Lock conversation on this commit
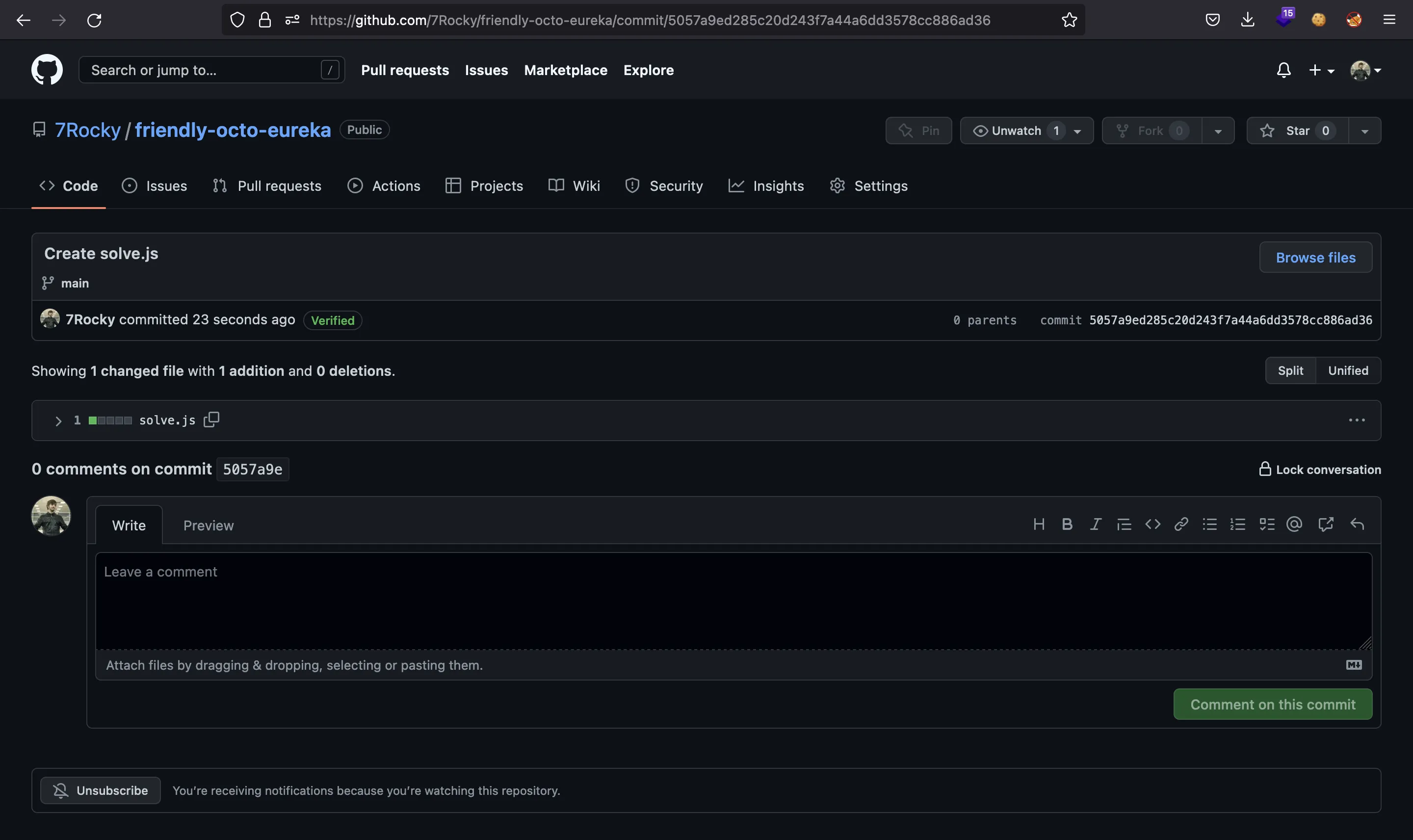The height and width of the screenshot is (840, 1413). (x=1320, y=469)
